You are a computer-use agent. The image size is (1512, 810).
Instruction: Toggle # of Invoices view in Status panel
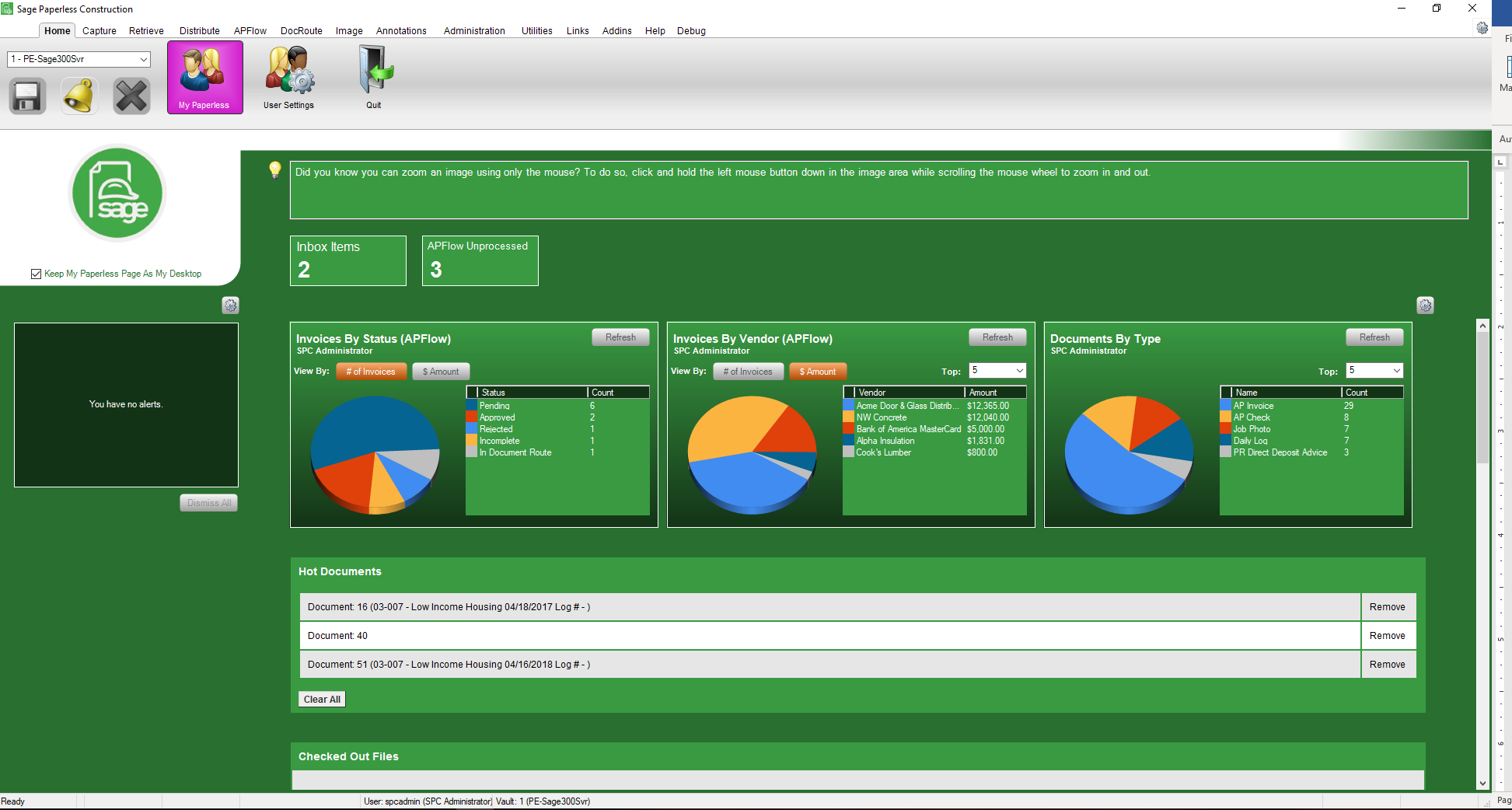[371, 372]
